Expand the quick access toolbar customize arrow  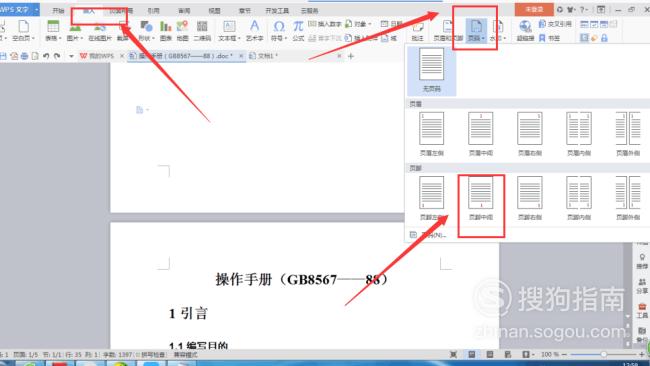click(71, 56)
